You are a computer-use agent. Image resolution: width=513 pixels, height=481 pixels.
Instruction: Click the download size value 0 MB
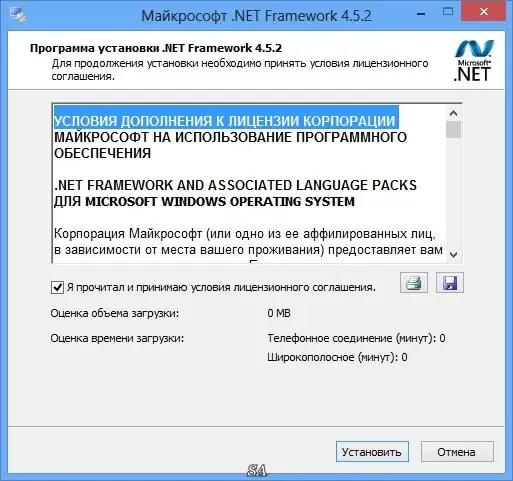pos(279,313)
